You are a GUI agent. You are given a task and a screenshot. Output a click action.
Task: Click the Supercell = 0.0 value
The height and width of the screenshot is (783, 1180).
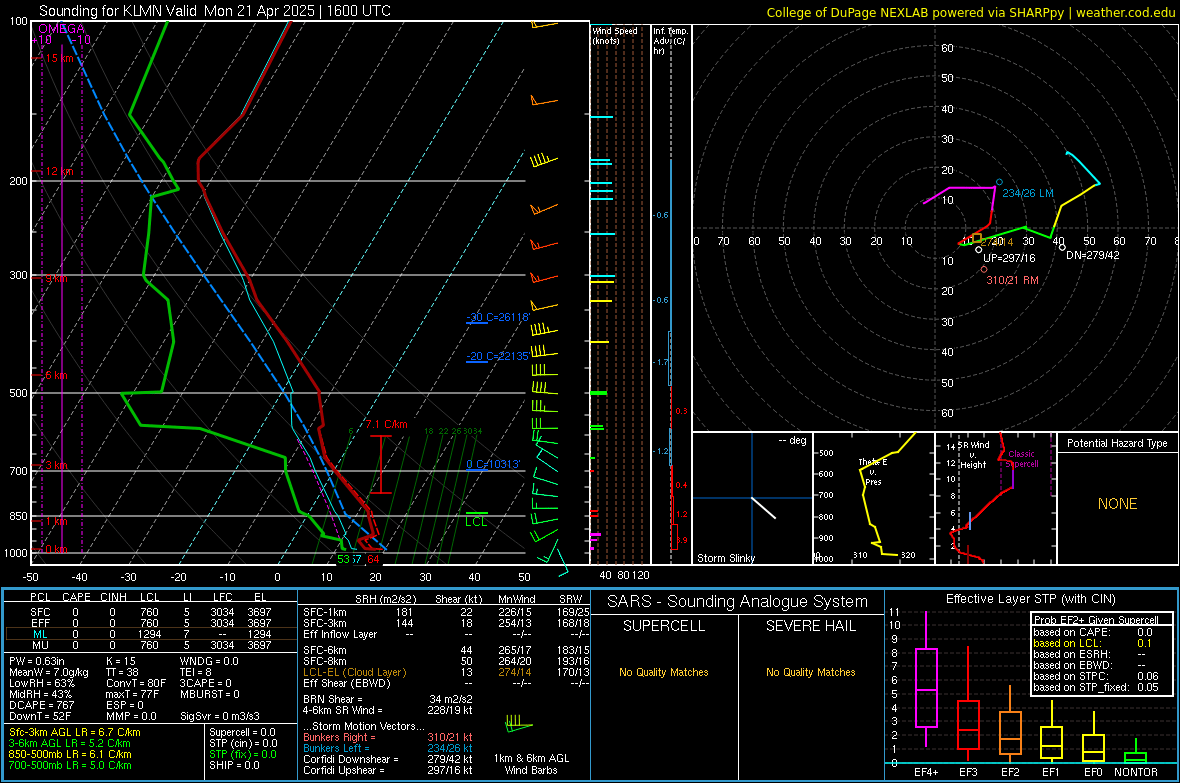(242, 732)
